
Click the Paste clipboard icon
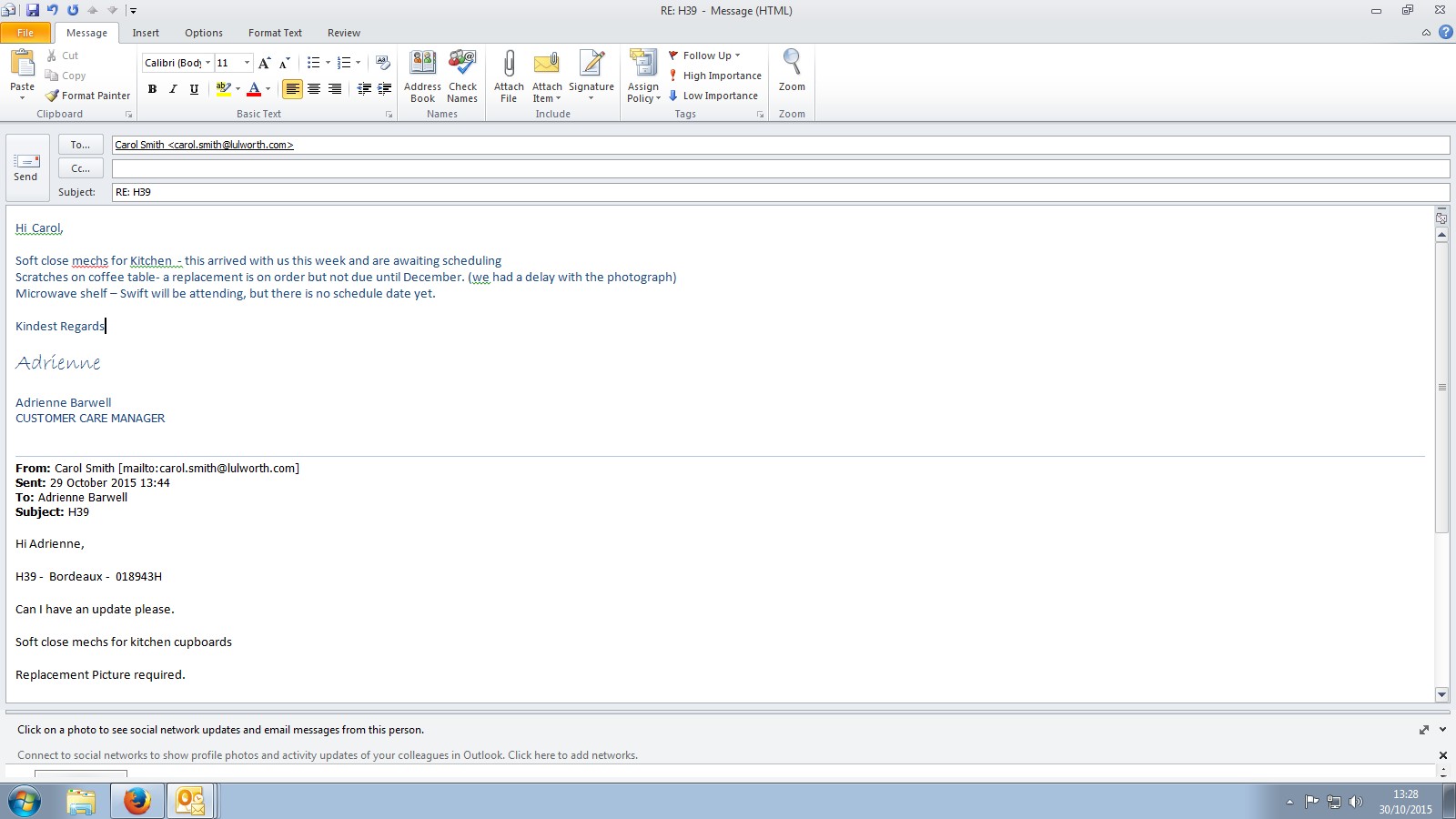pos(22,65)
